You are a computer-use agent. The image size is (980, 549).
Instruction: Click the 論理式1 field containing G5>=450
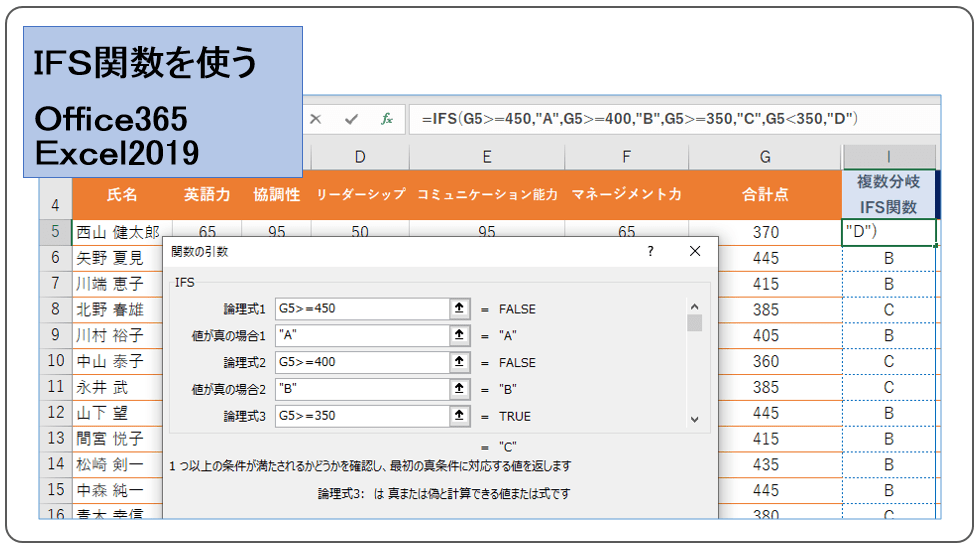point(362,308)
